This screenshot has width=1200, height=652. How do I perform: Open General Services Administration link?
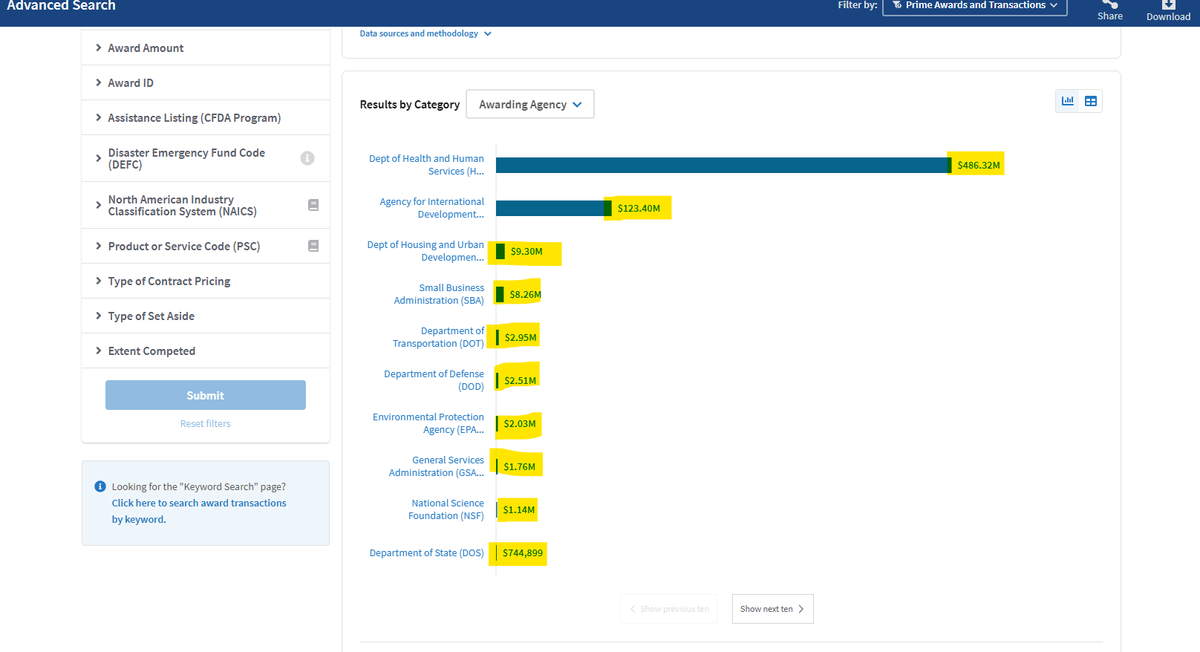436,466
